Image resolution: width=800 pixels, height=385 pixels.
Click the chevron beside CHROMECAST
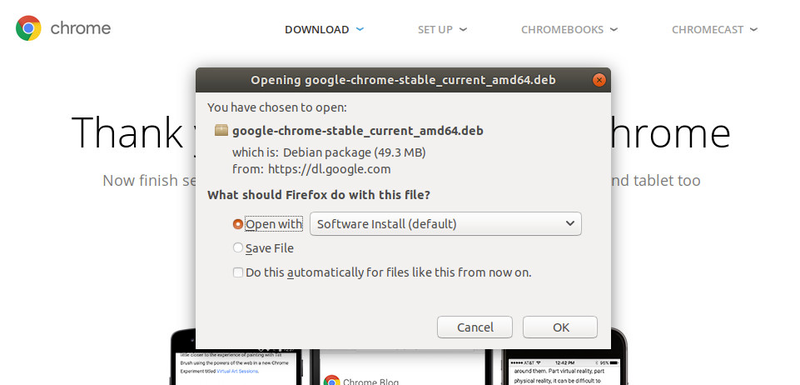pyautogui.click(x=753, y=29)
